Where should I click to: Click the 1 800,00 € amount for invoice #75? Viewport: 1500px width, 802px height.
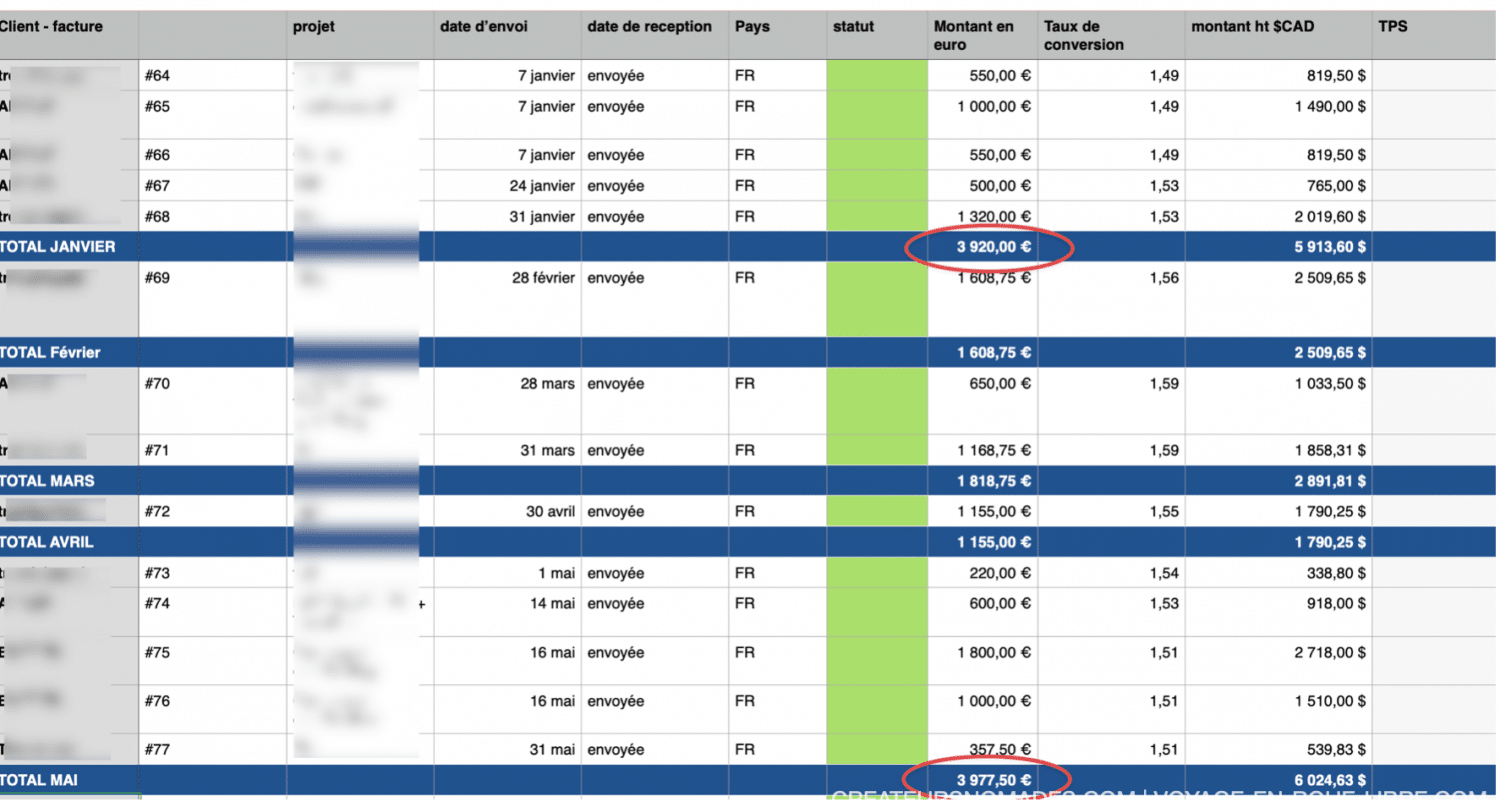(994, 653)
